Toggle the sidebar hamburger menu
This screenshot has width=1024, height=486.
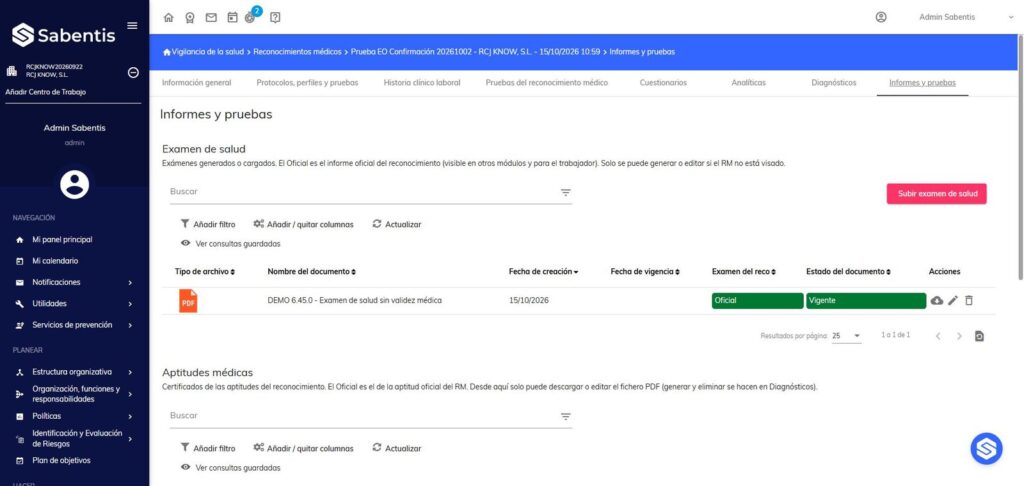click(x=132, y=25)
